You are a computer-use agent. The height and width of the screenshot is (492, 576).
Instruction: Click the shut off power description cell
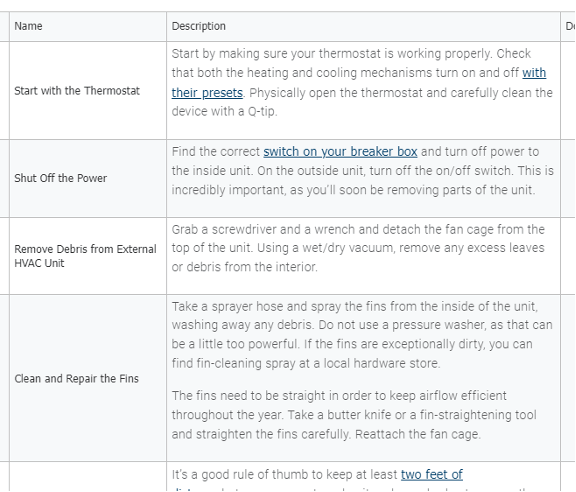point(363,178)
